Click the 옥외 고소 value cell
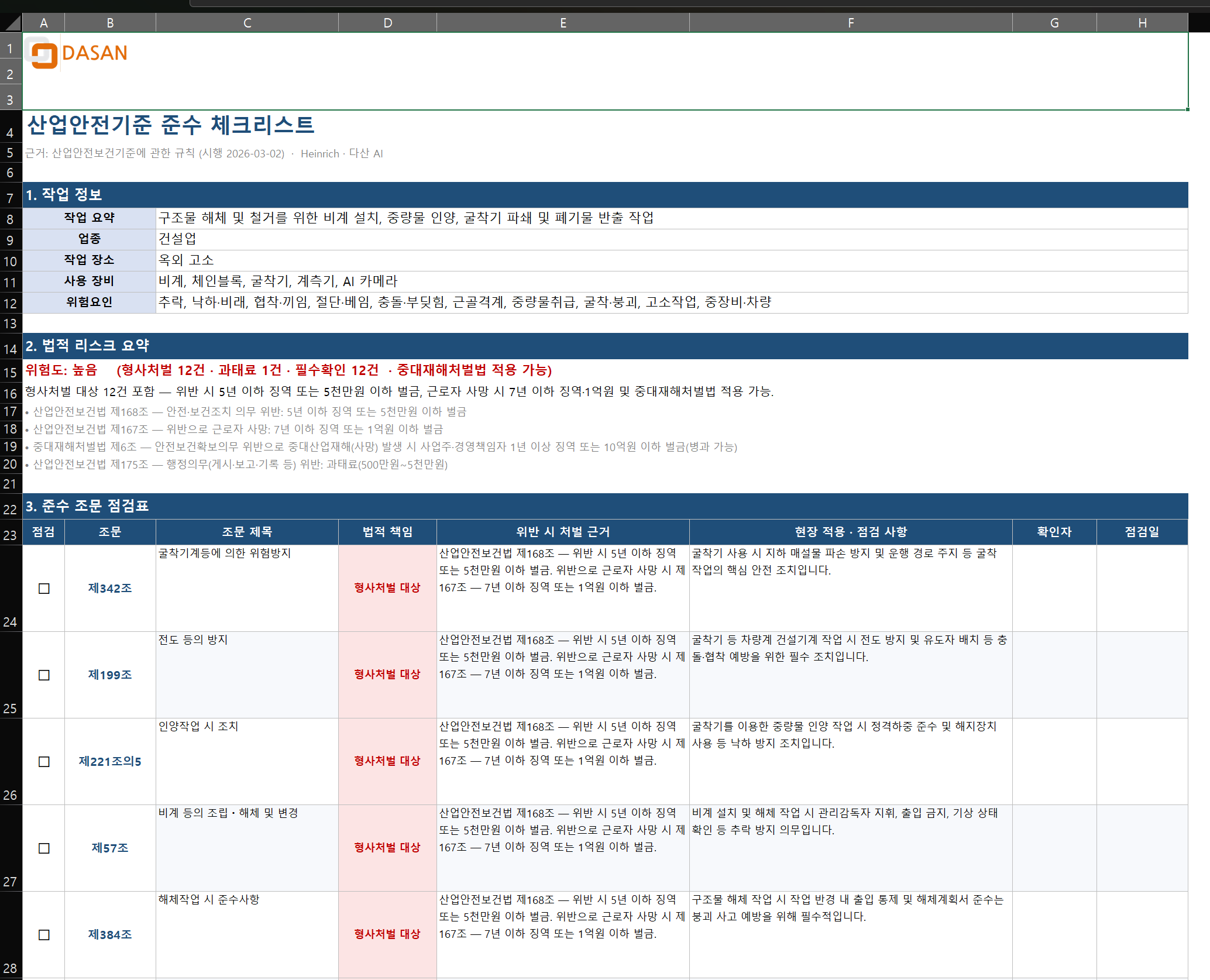 click(672, 260)
